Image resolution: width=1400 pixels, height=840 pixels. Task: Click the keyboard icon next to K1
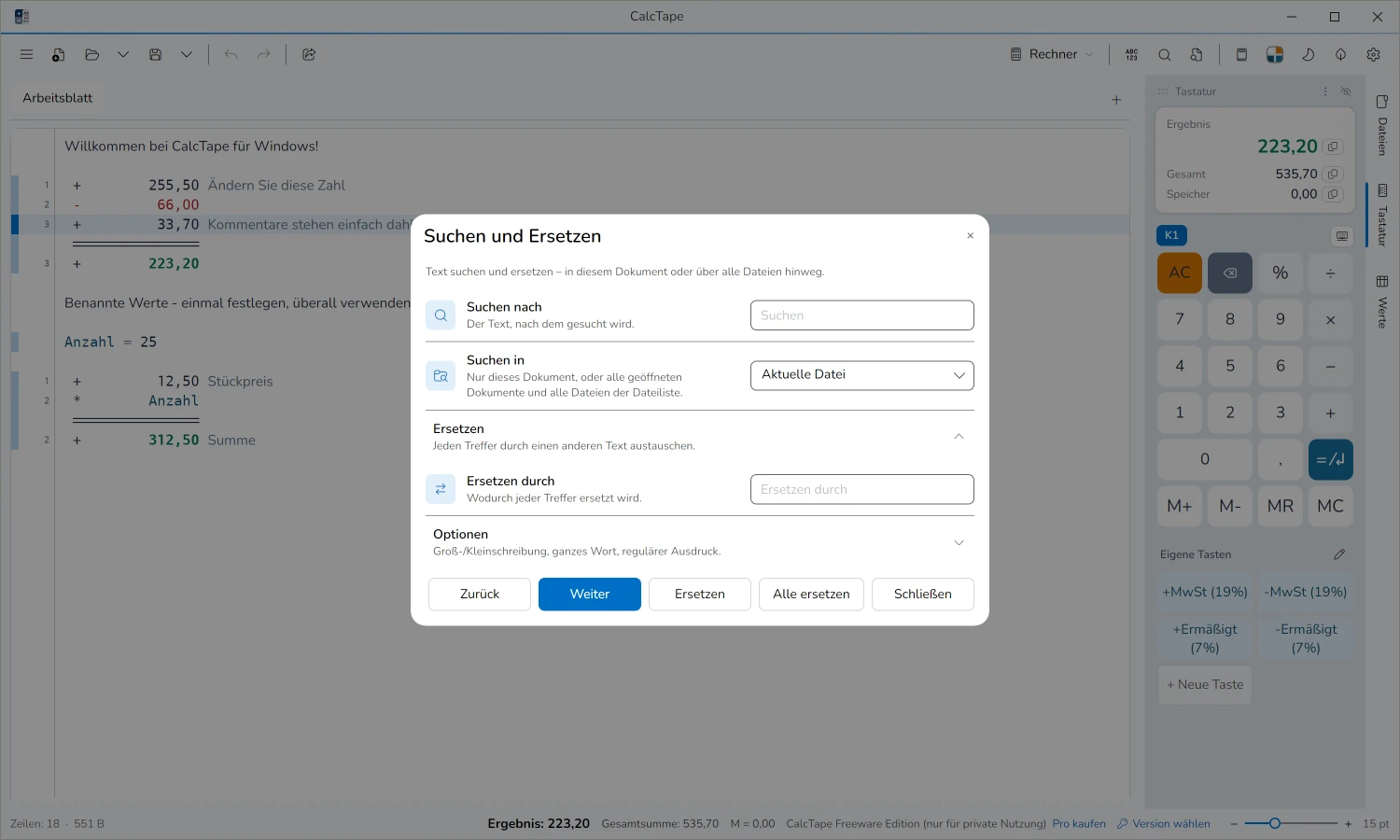click(1342, 236)
